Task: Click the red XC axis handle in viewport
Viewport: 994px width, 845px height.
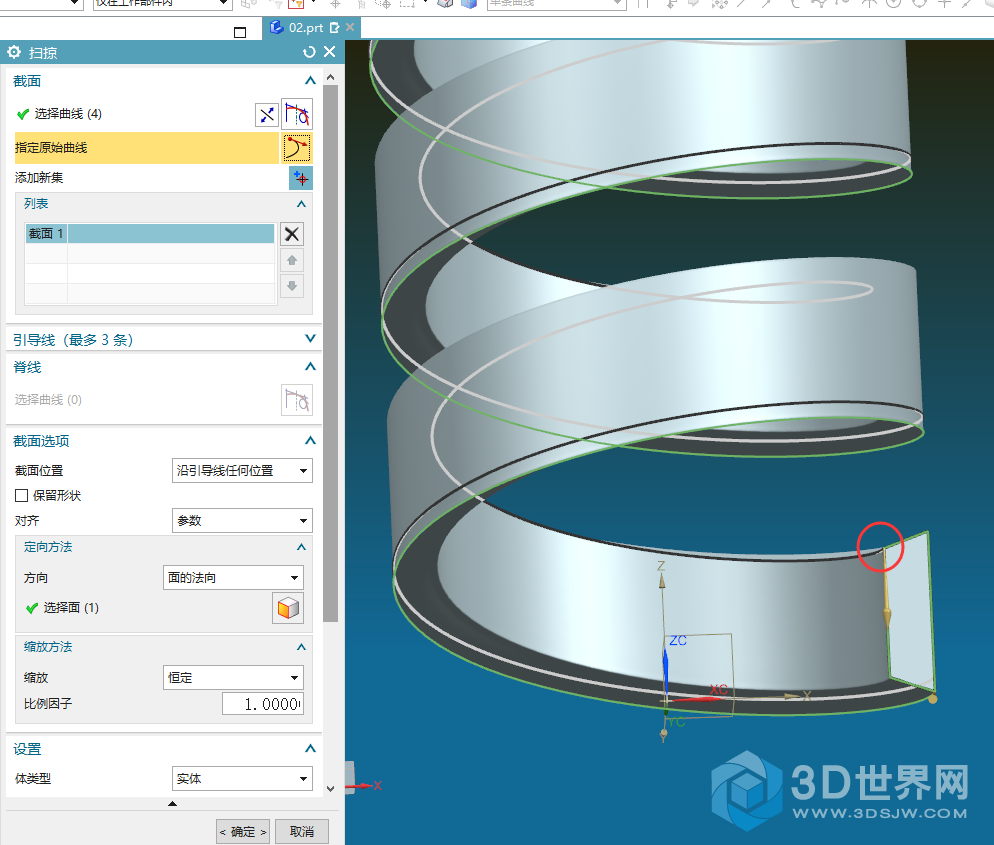Action: coord(695,699)
